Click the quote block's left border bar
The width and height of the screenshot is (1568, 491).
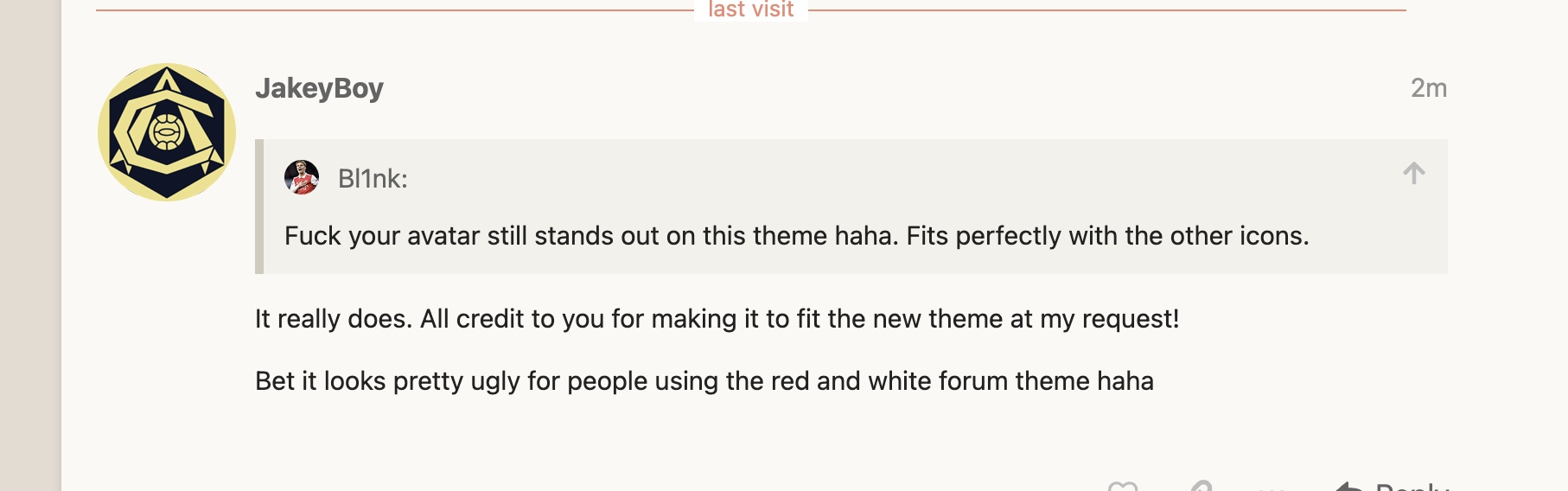point(259,207)
